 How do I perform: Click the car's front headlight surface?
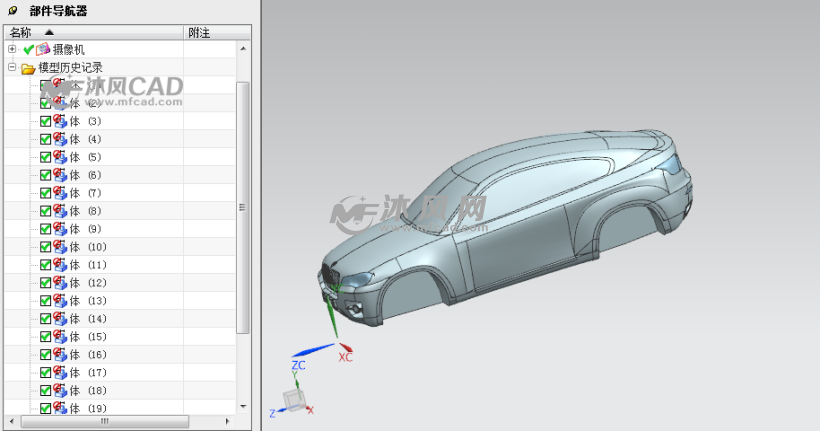tap(358, 280)
